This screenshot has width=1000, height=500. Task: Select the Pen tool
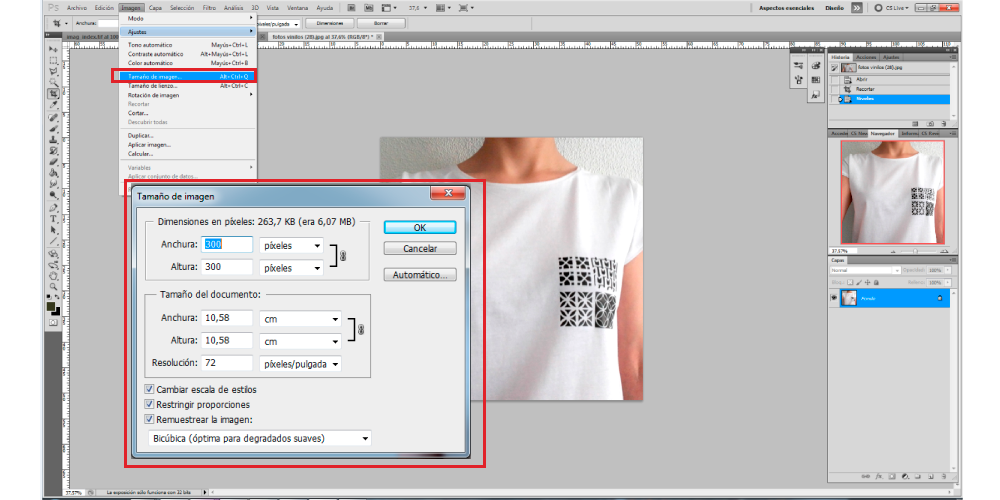[54, 207]
